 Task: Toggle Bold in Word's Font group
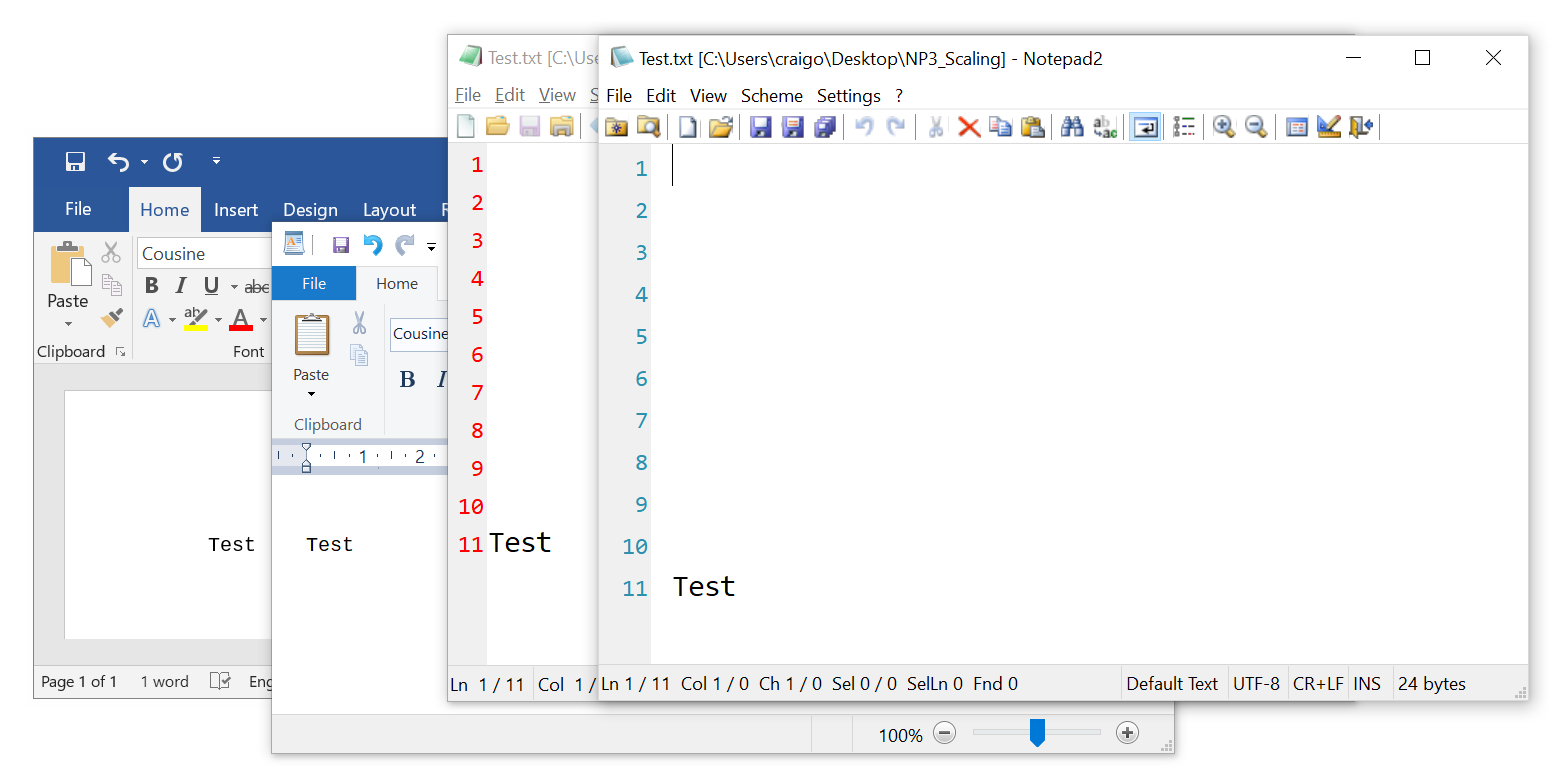pos(152,286)
